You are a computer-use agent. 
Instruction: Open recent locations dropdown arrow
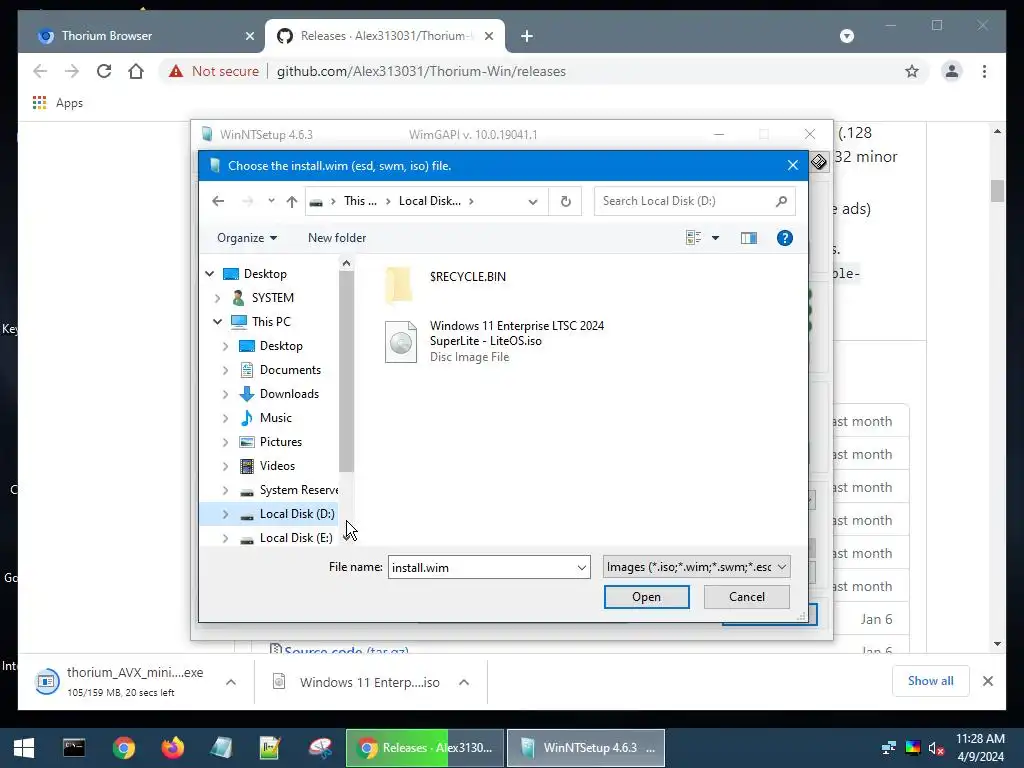click(271, 201)
